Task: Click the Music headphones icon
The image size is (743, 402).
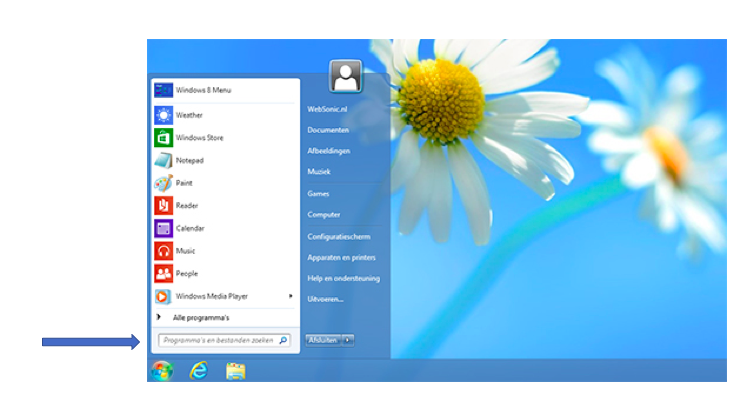Action: (163, 251)
